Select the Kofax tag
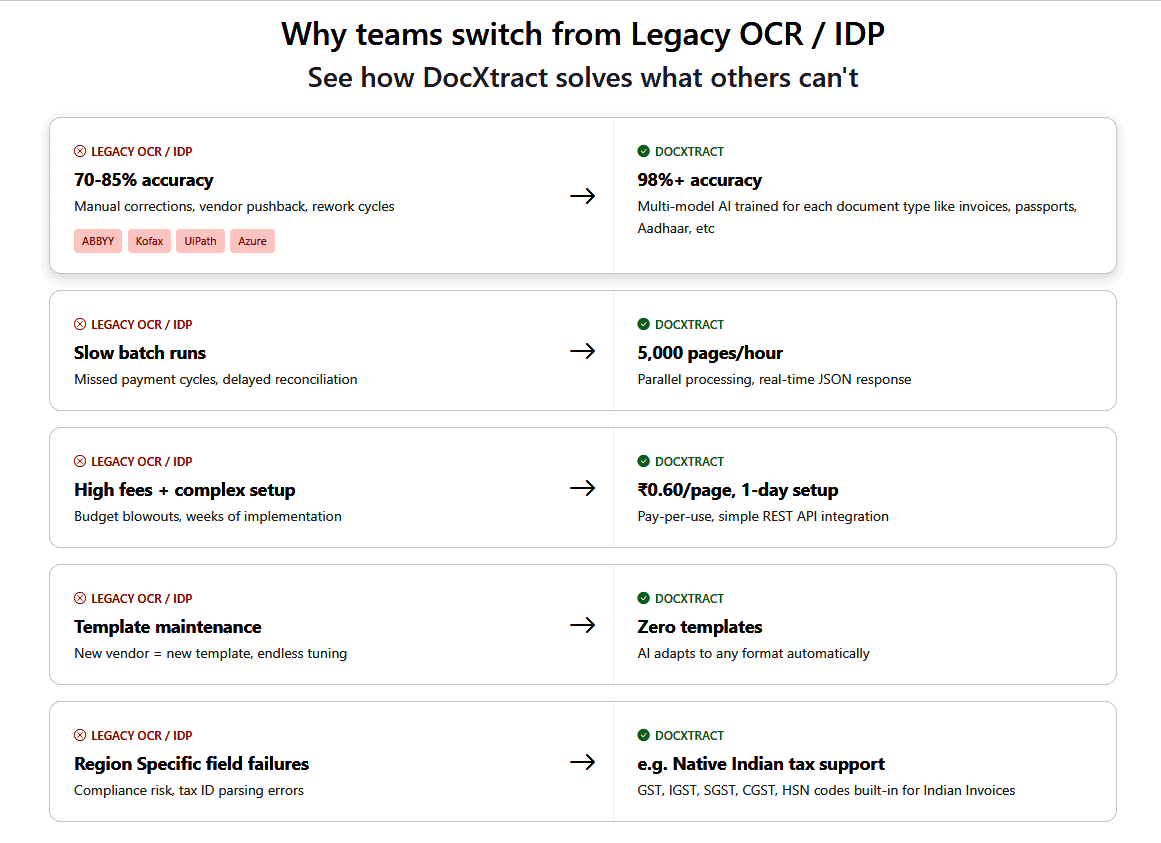1161x843 pixels. click(149, 241)
